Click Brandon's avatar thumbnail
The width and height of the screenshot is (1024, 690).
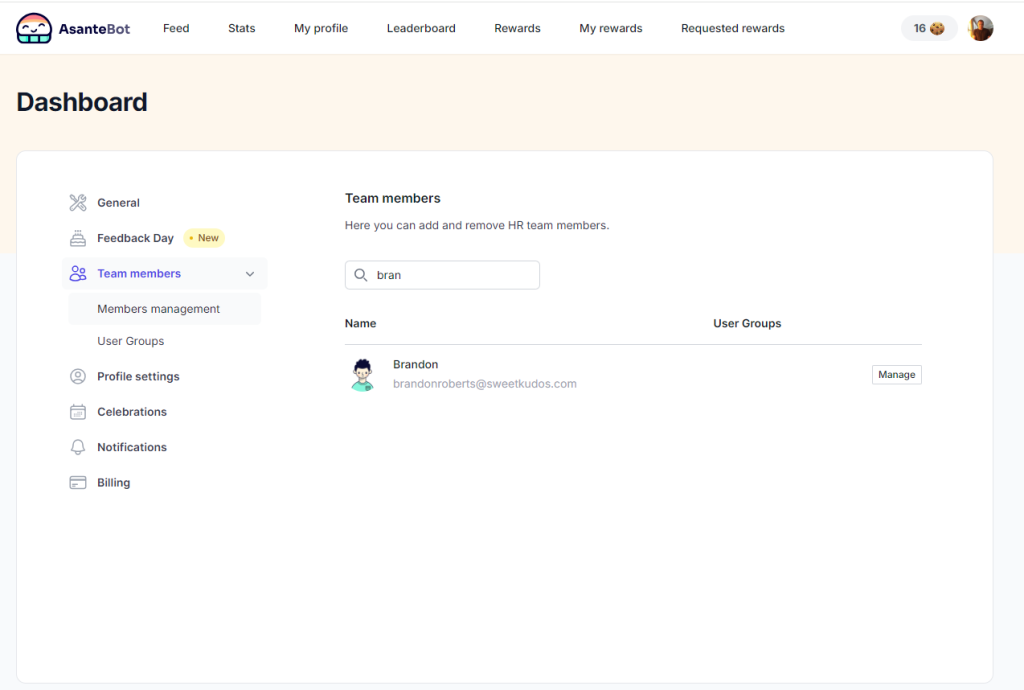coord(362,374)
